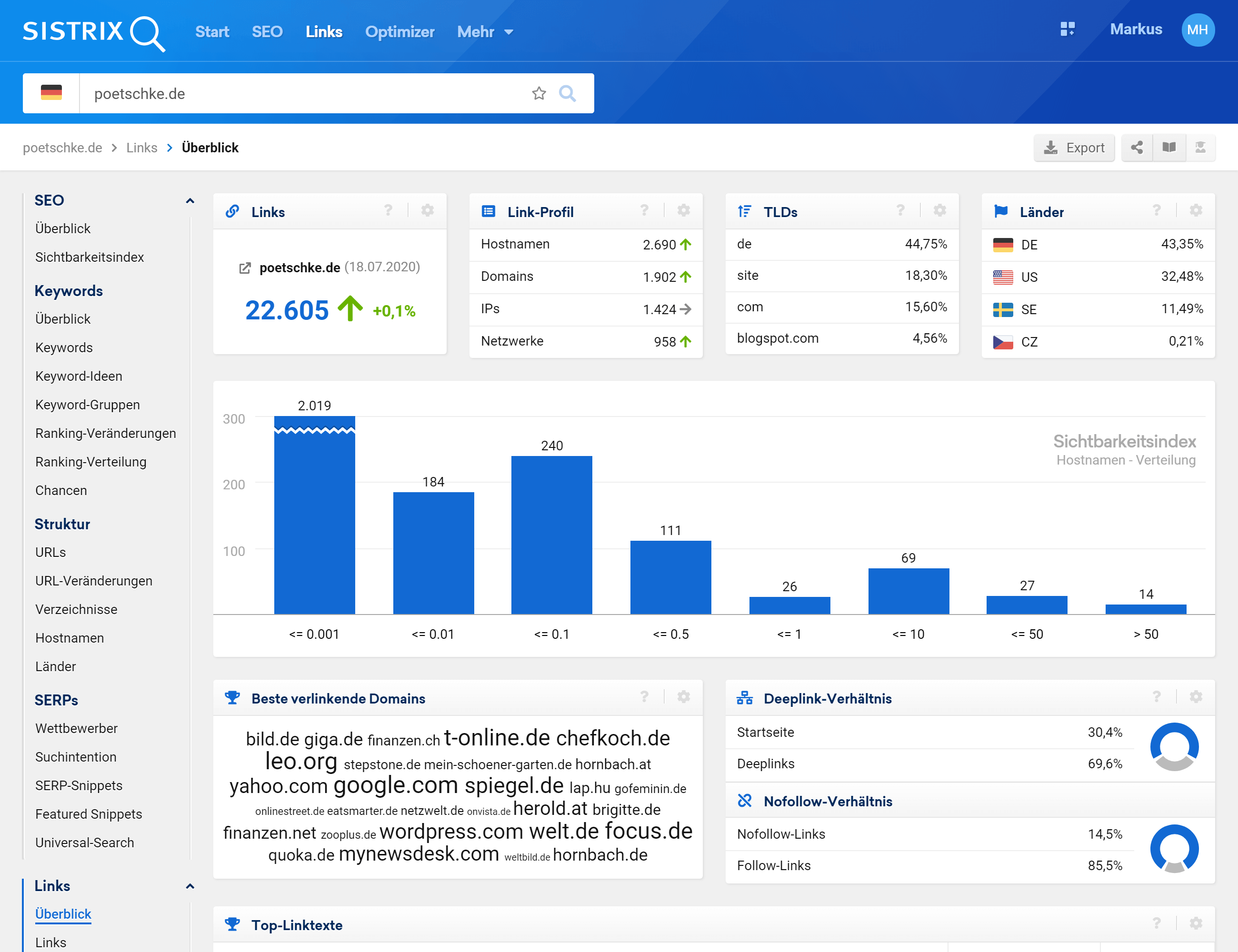The image size is (1238, 952).
Task: Open settings gear of Link-Profil box
Action: (684, 211)
